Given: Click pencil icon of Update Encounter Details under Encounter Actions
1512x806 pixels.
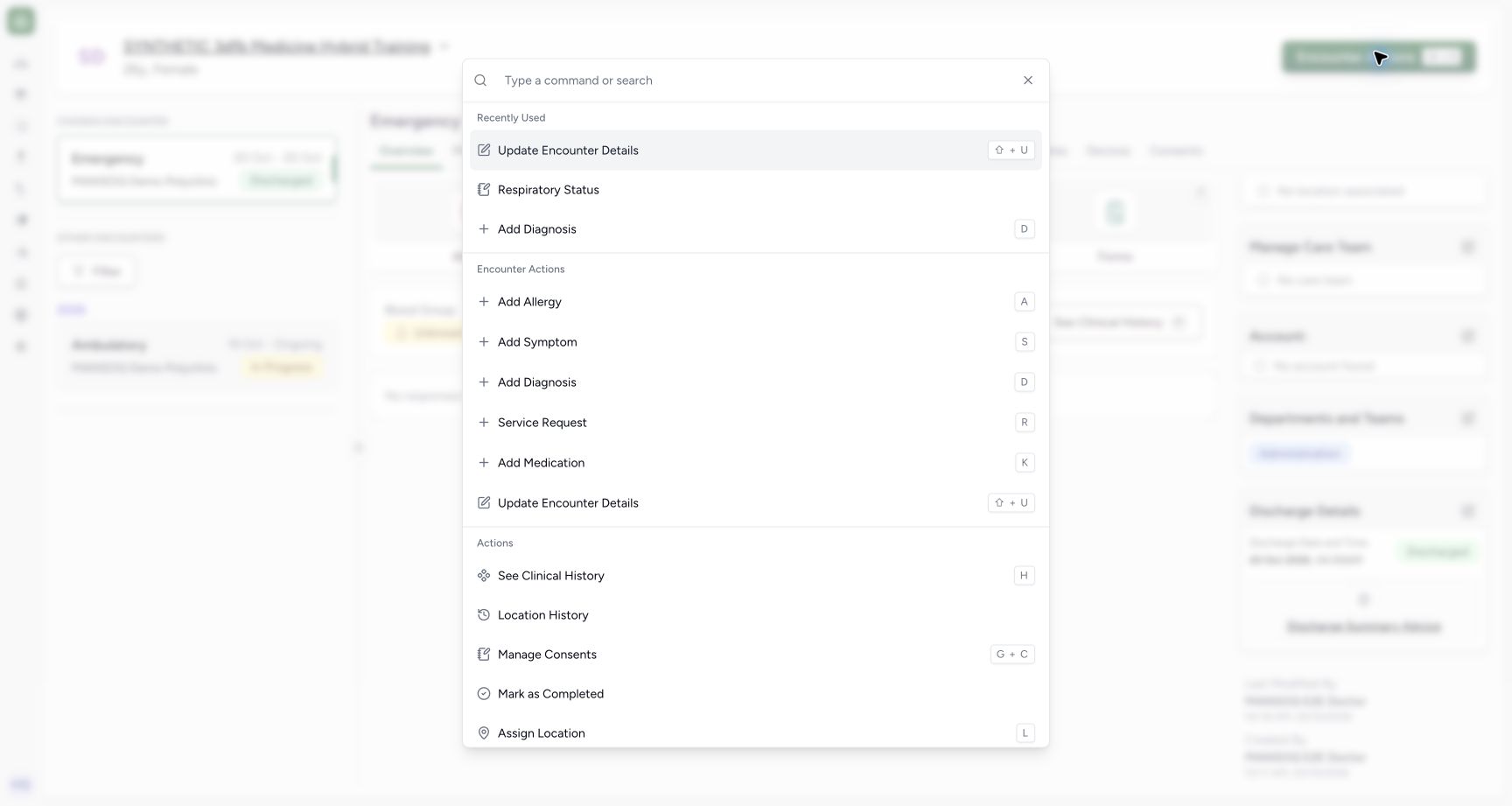Looking at the screenshot, I should coord(484,503).
